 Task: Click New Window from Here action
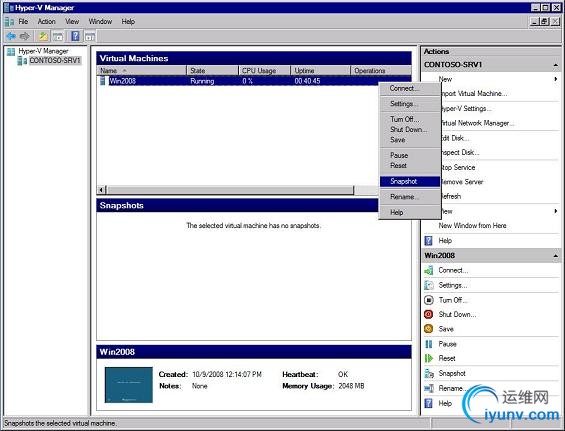(x=472, y=226)
